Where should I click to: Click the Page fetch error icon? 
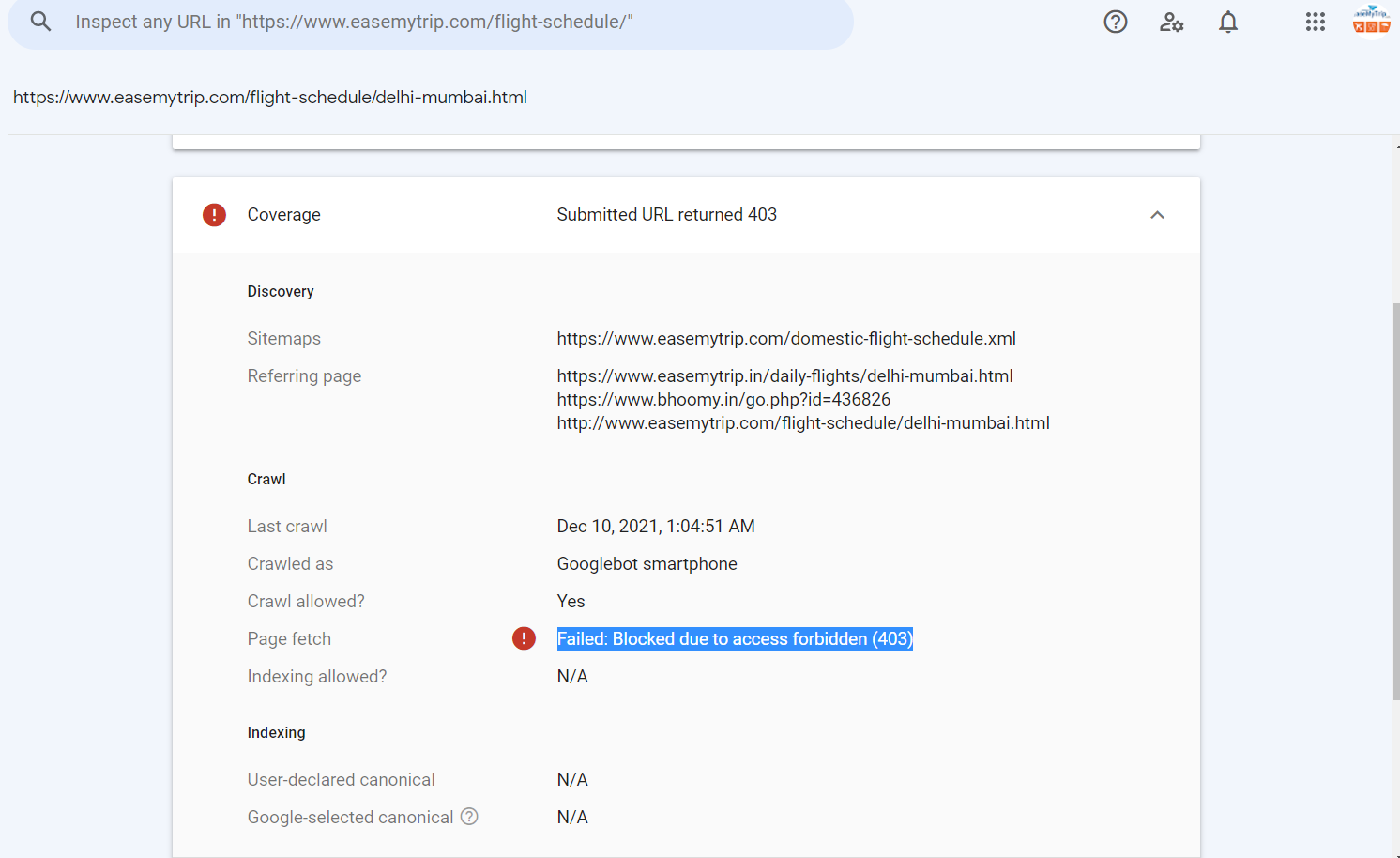pyautogui.click(x=524, y=638)
